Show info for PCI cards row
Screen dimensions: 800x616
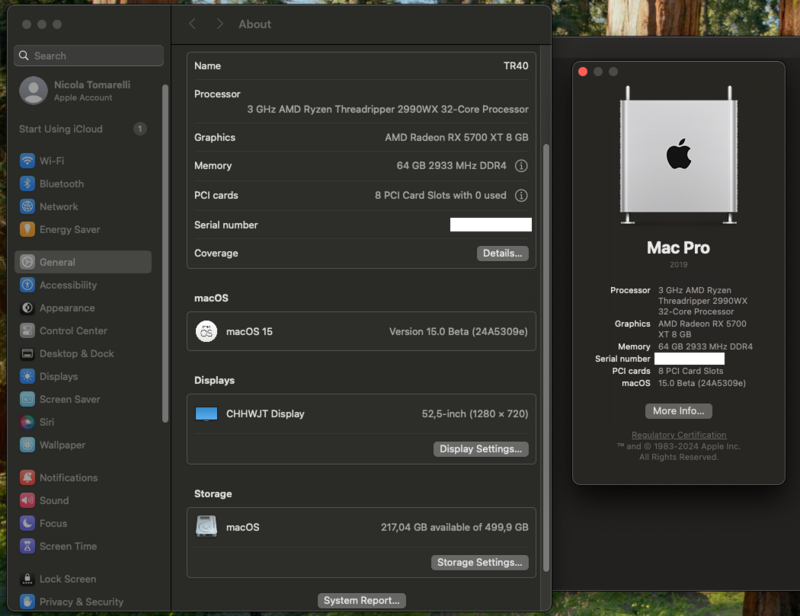pos(521,196)
